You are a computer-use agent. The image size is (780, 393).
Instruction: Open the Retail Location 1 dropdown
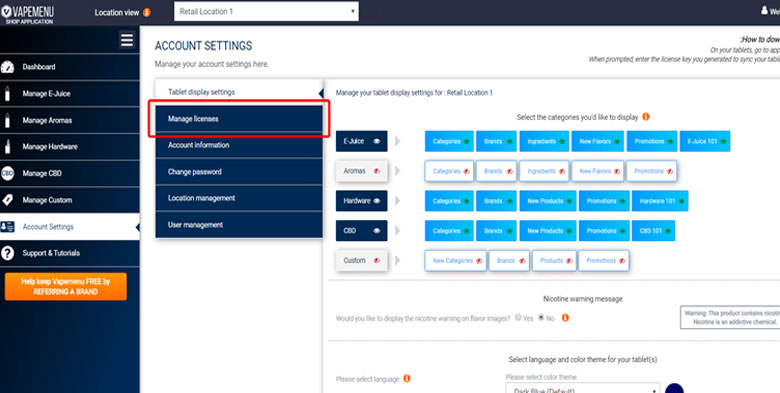pyautogui.click(x=266, y=11)
